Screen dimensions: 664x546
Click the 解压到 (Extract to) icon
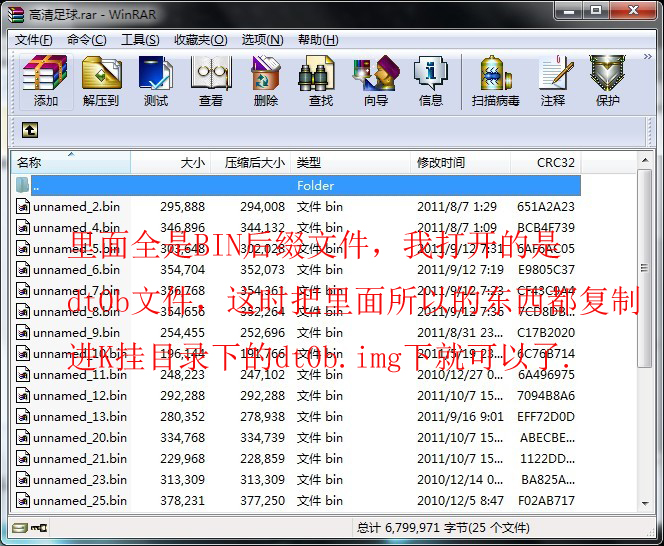click(x=101, y=81)
